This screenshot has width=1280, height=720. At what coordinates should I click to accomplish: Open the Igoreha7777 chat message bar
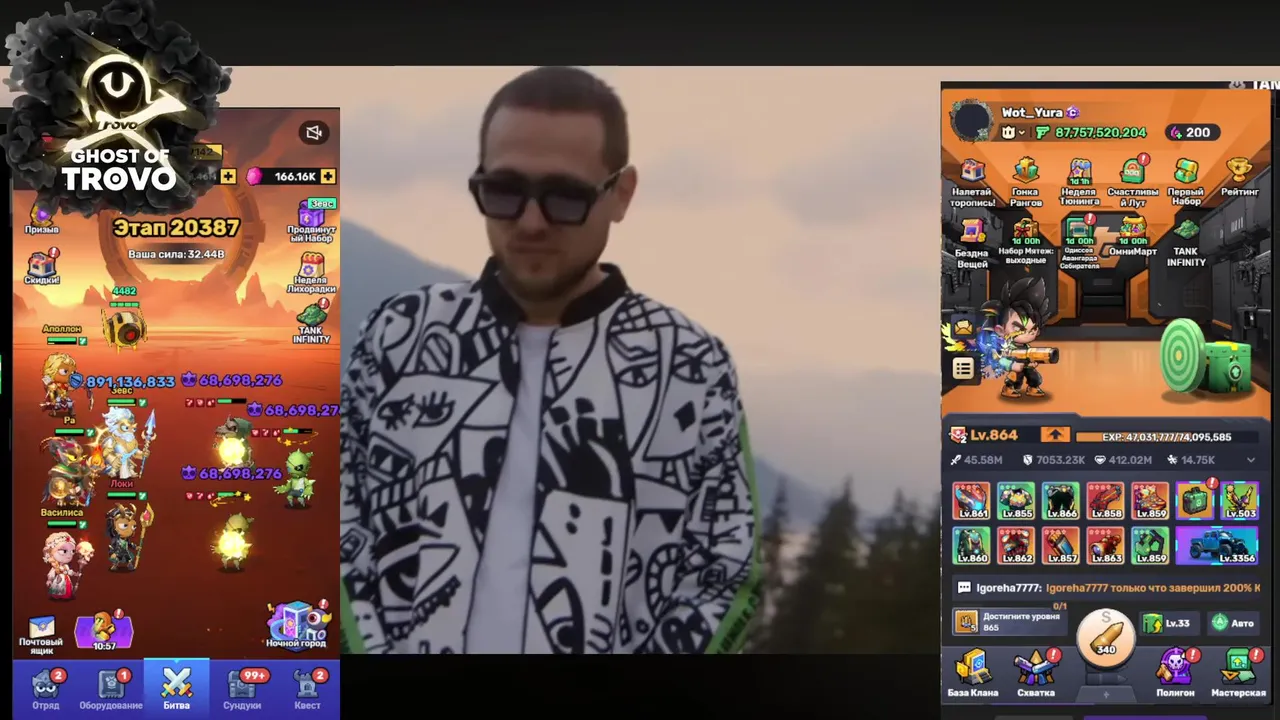tap(1106, 588)
